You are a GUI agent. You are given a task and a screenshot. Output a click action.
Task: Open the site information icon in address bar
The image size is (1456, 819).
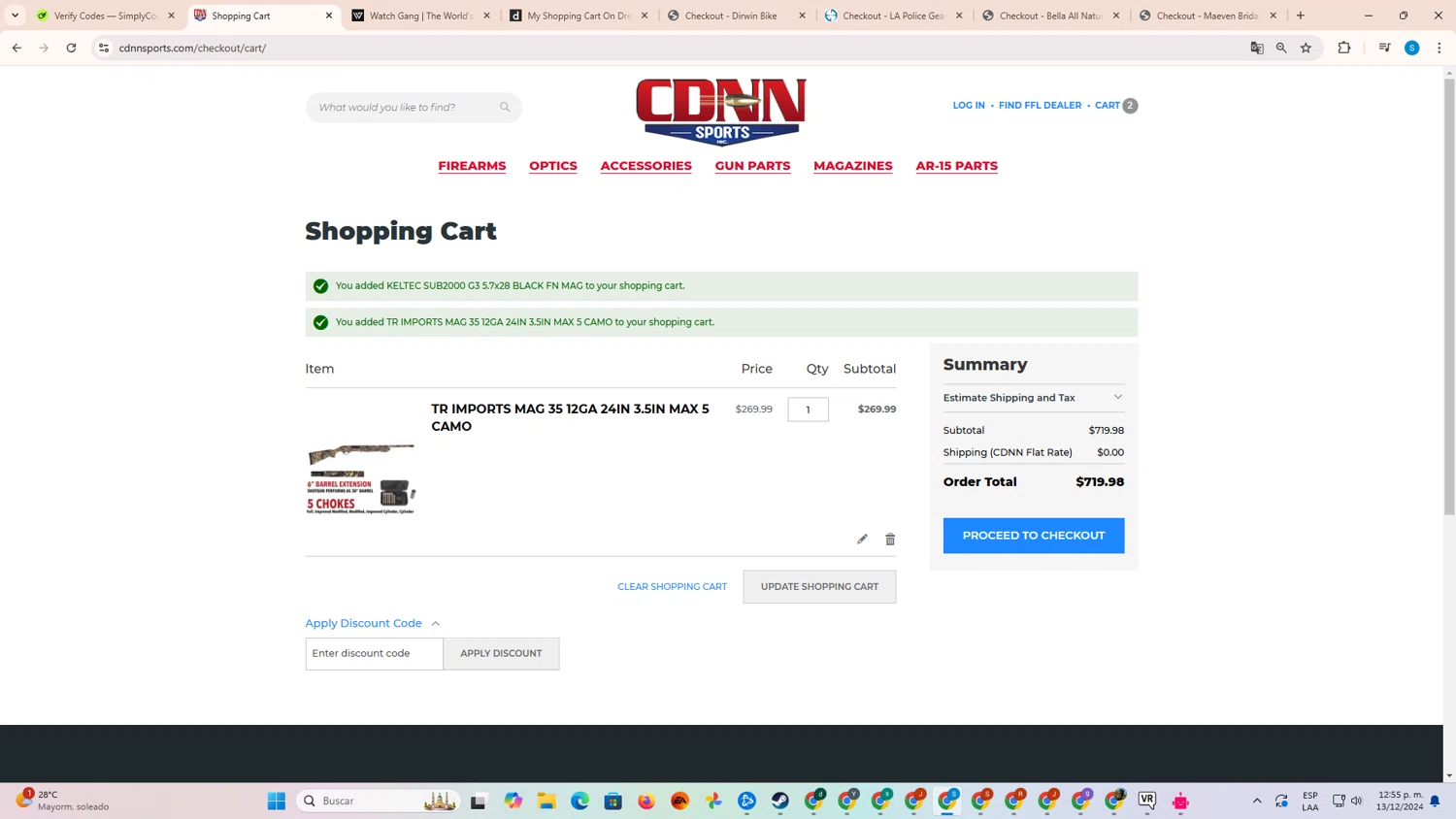pyautogui.click(x=104, y=48)
